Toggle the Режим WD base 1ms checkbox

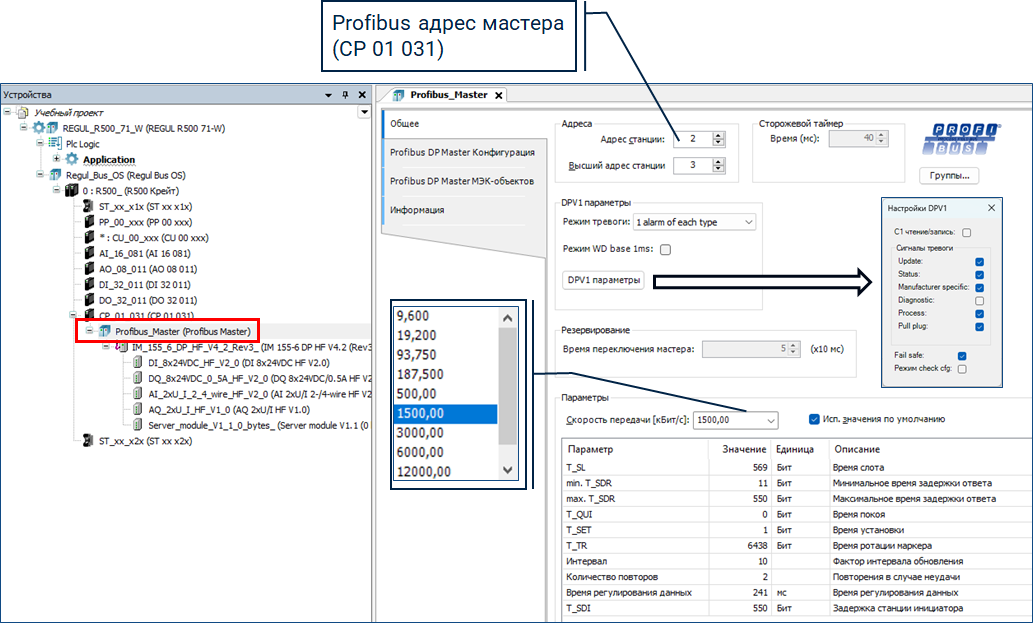coord(665,250)
